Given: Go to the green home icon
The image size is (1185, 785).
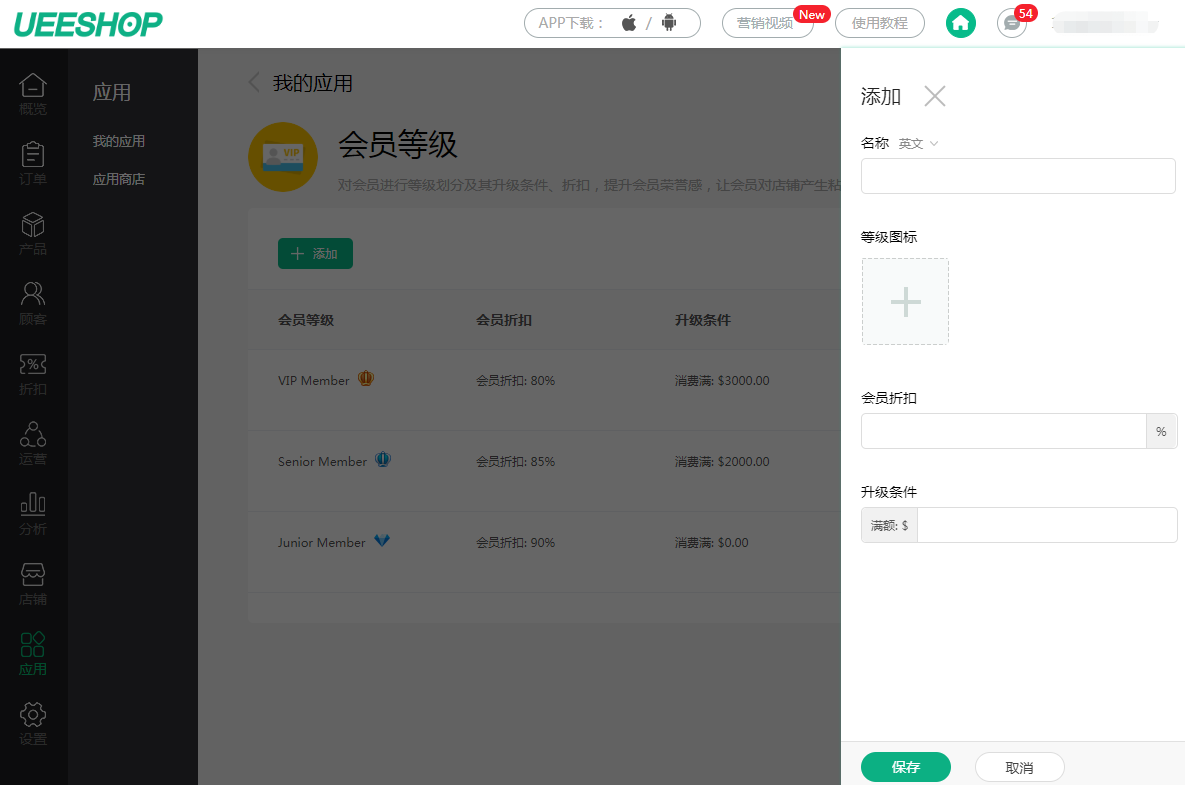Looking at the screenshot, I should 961,23.
